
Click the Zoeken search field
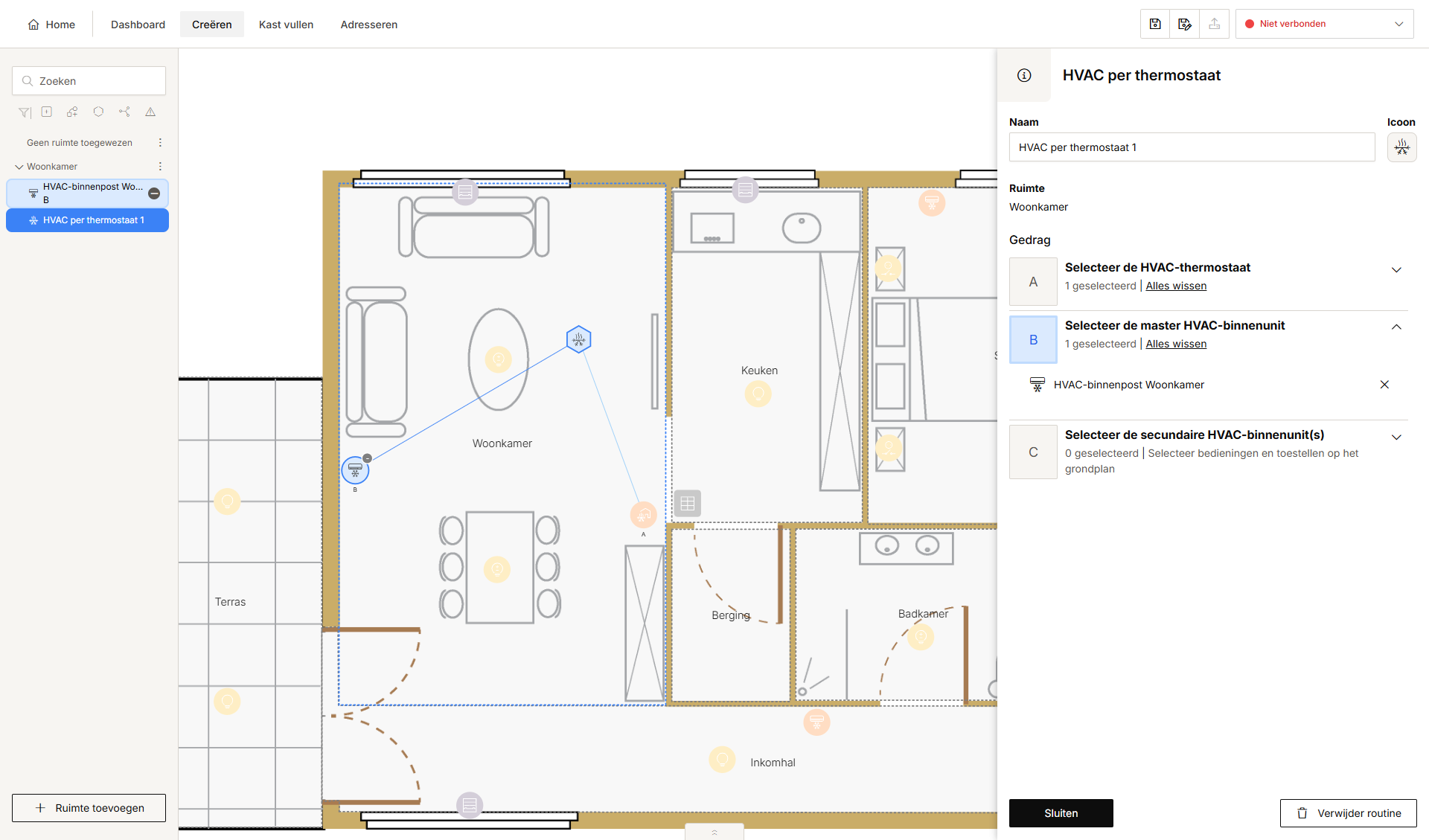[89, 81]
